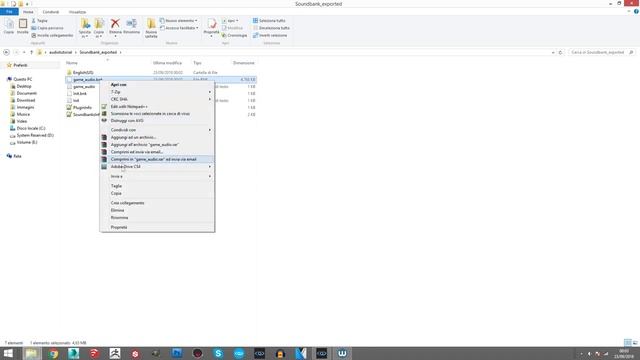Open the Accesso facilitato dropdown
Image resolution: width=640 pixels, height=360 pixels.
(179, 28)
